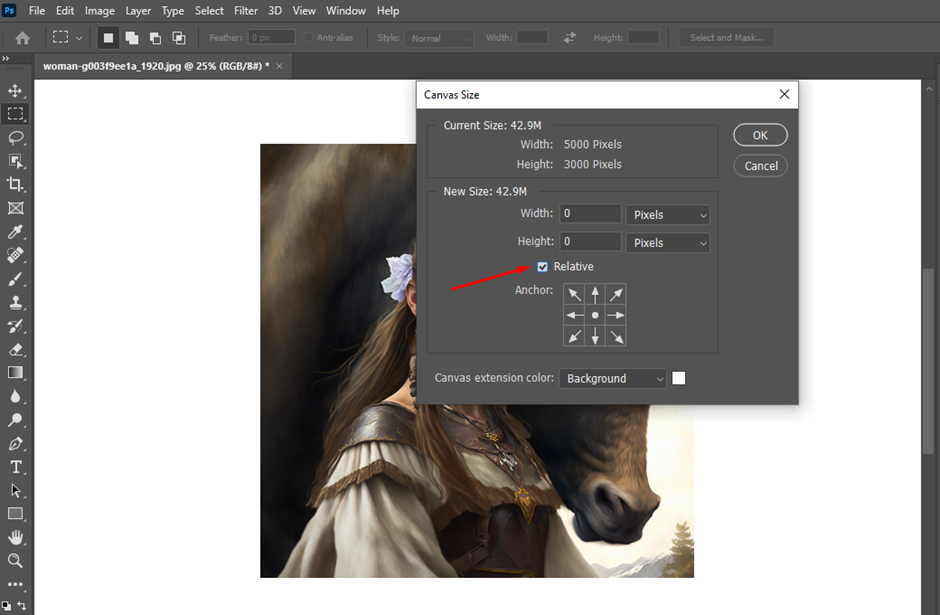The image size is (940, 615).
Task: Open the Window menu
Action: point(345,11)
